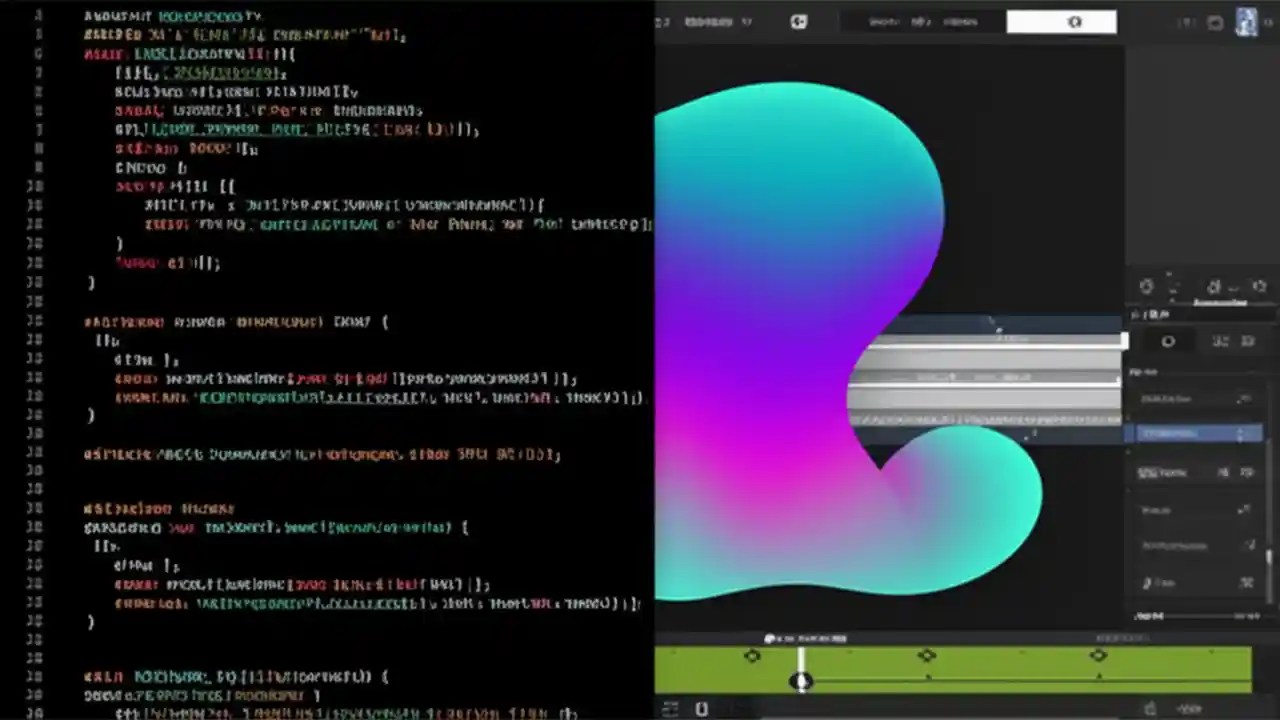Click the white search bar at the top

coord(1063,20)
